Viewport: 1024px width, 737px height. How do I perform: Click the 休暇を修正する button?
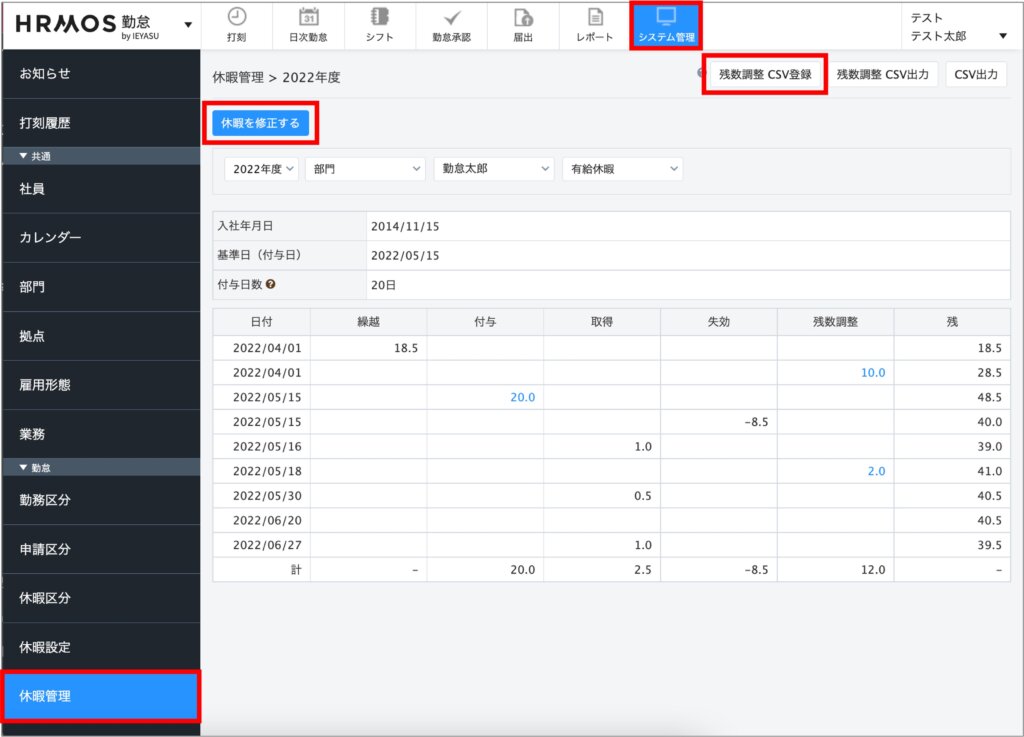pos(260,123)
